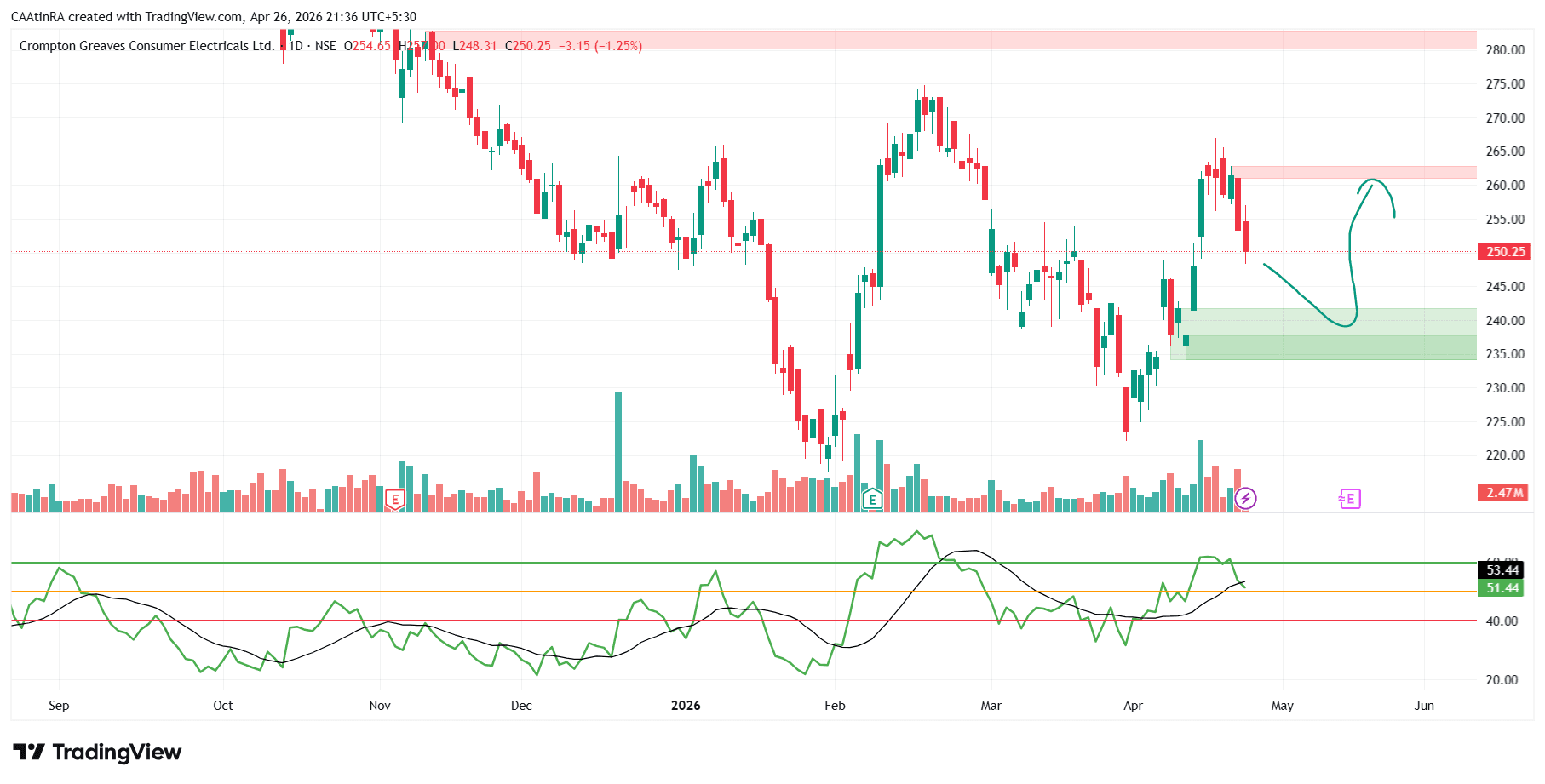The width and height of the screenshot is (1545, 784).
Task: Click the red 250.25 current price label
Action: (1505, 252)
